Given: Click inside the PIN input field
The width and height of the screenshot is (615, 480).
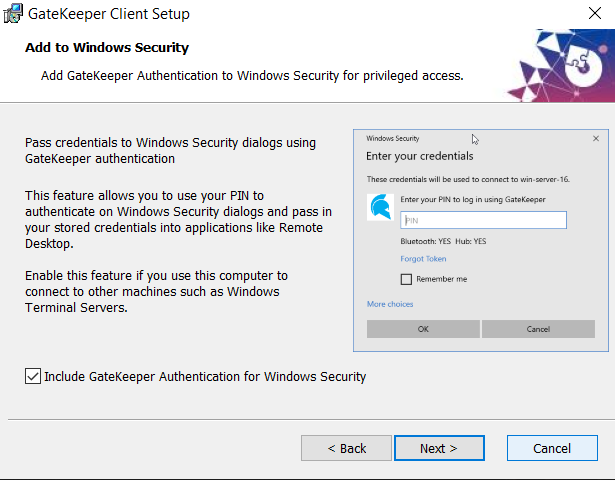Looking at the screenshot, I should [483, 220].
